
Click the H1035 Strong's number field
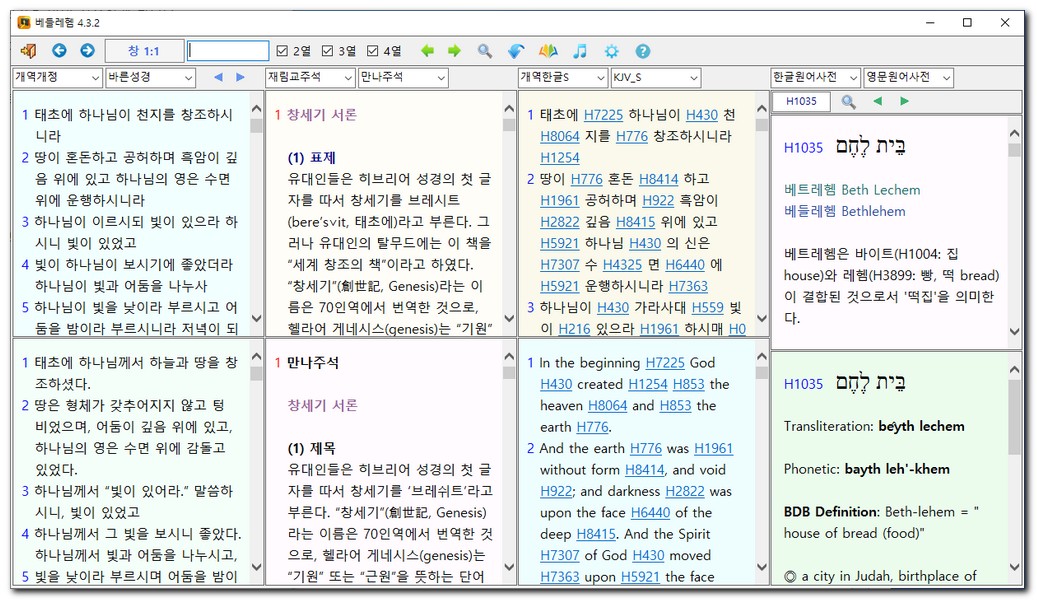[801, 101]
